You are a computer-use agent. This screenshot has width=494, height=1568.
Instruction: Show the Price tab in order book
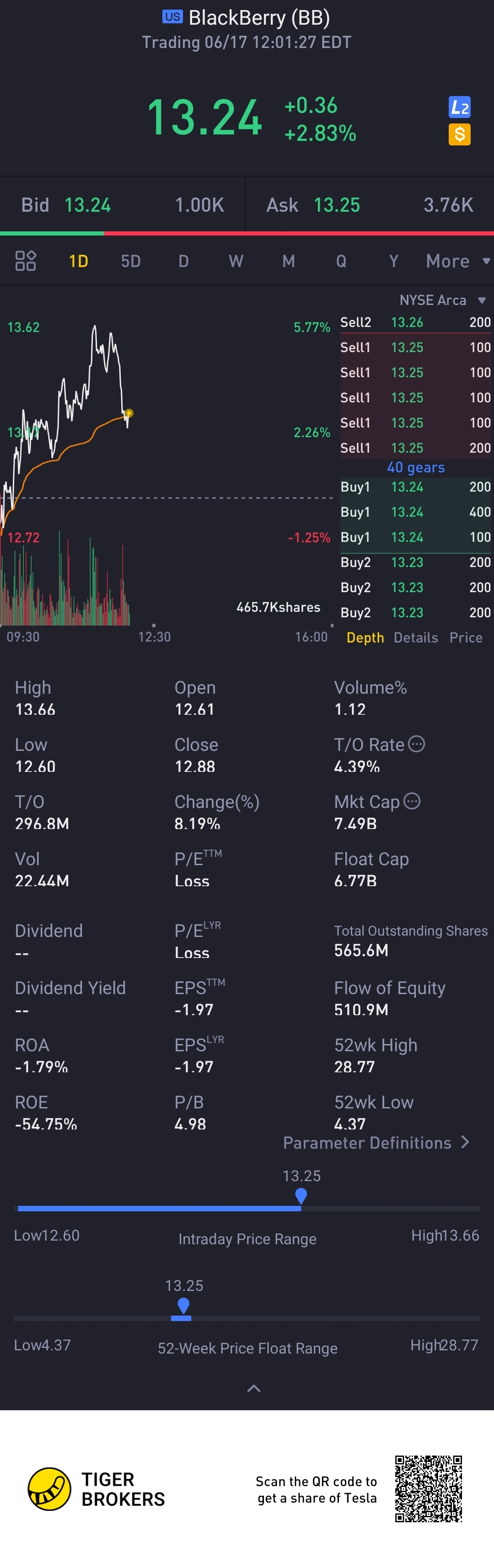(x=465, y=637)
